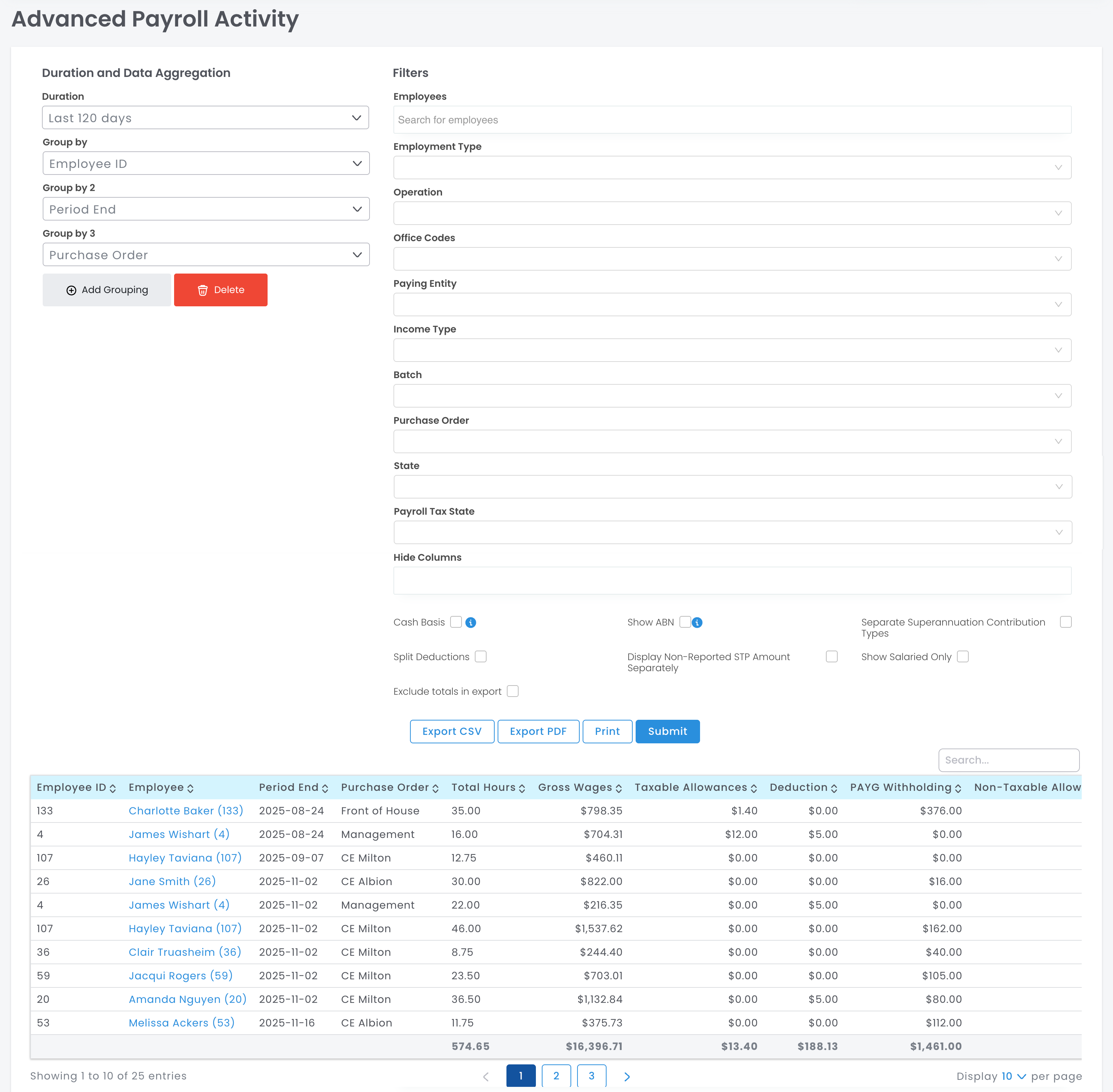Screen dimensions: 1113x1092
Task: Open the Duration dropdown
Action: coord(205,117)
